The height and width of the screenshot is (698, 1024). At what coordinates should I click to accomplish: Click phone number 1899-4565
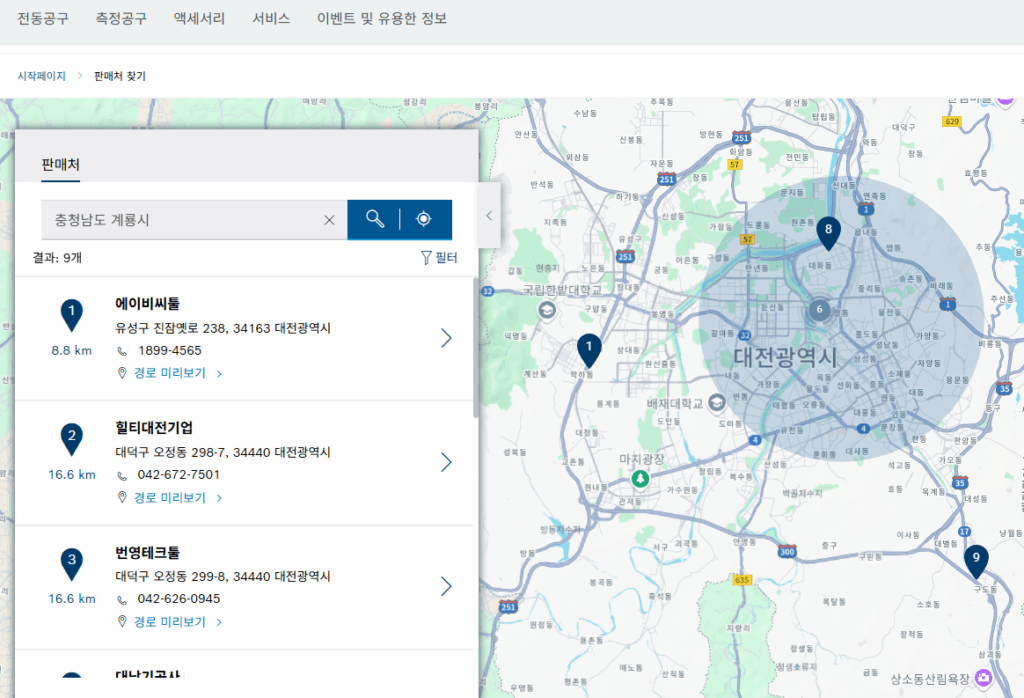click(170, 351)
